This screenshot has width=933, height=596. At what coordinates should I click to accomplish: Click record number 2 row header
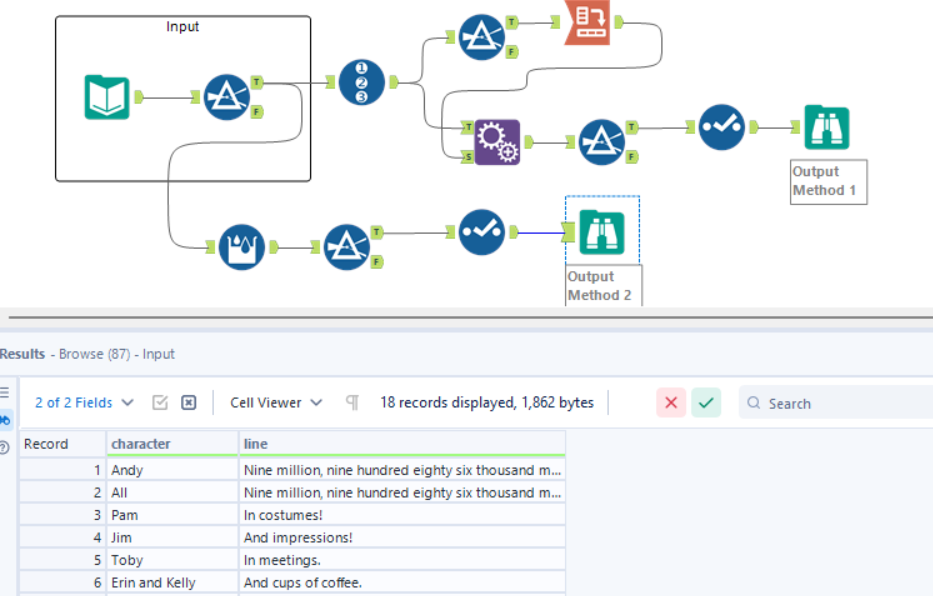(62, 493)
